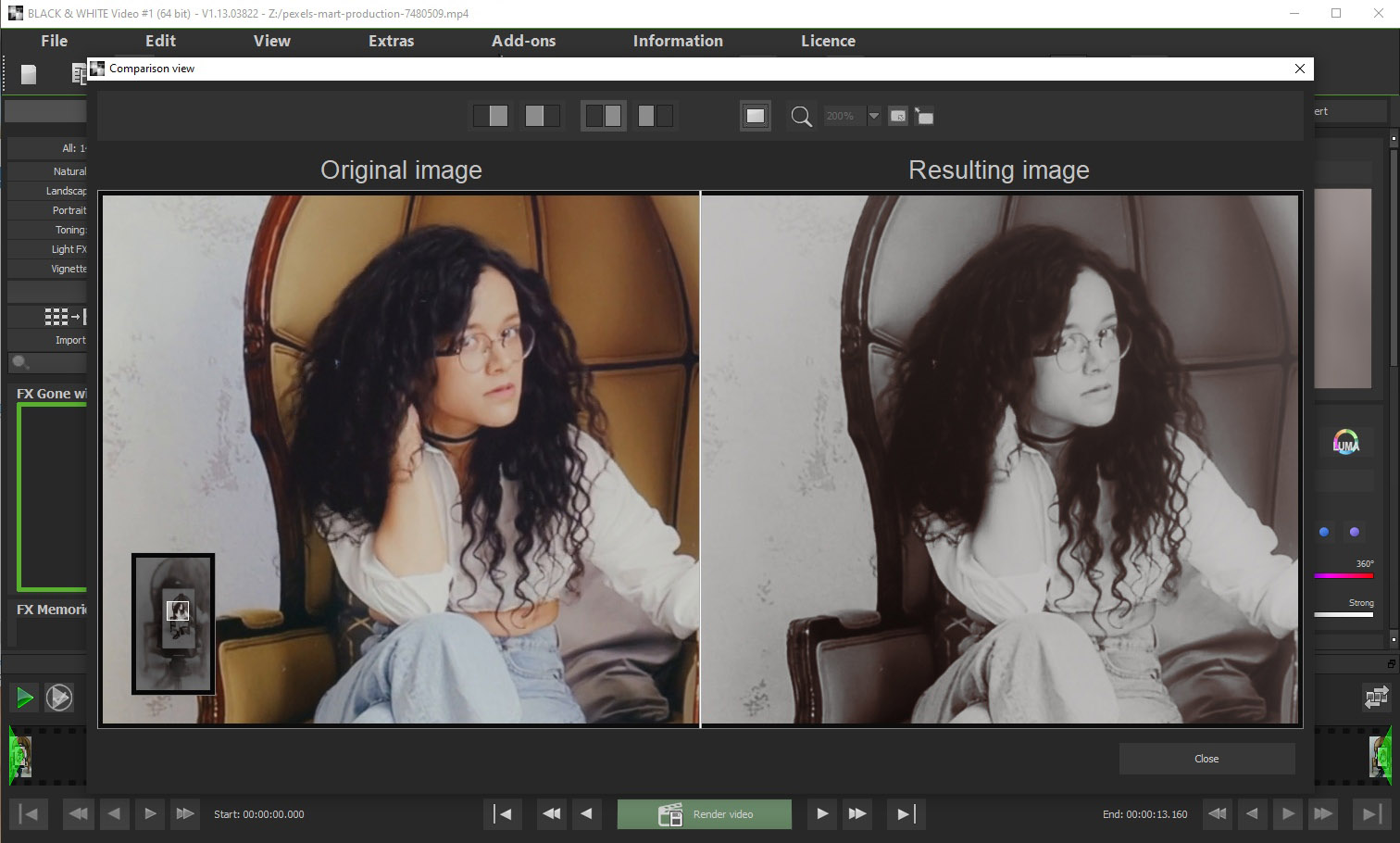Select the side-by-side split comparison layout
Screen dimensions: 1400x843
603,116
